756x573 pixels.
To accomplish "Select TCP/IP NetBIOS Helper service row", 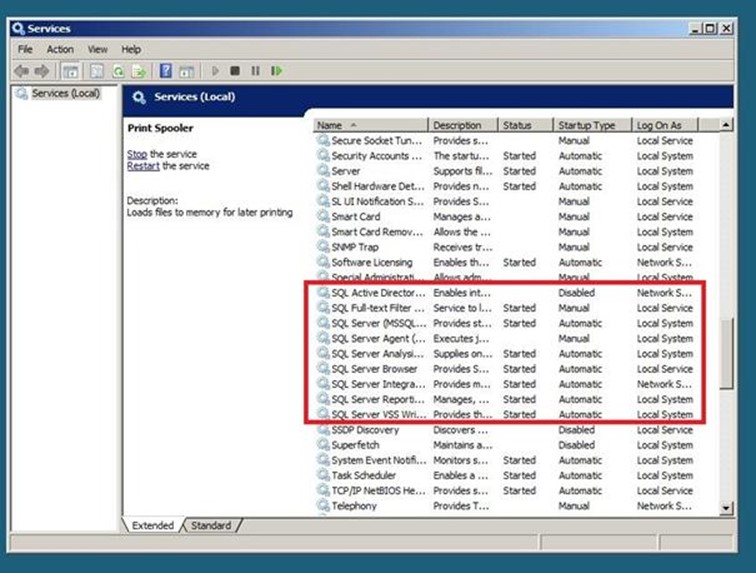I will coord(505,491).
